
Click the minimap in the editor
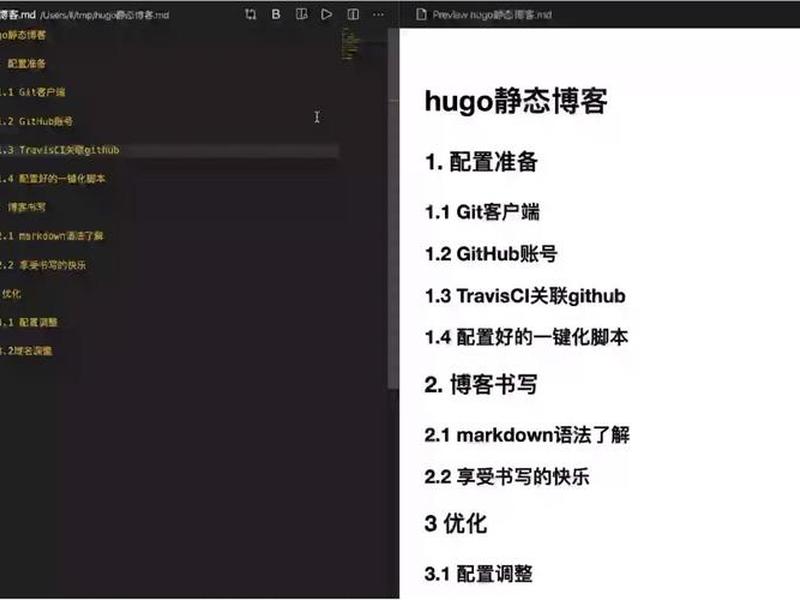tap(351, 44)
